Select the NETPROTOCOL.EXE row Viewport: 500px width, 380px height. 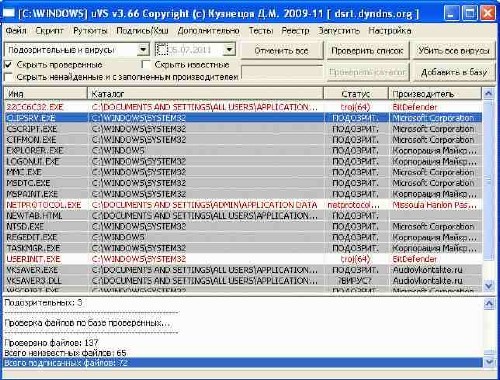coord(243,205)
